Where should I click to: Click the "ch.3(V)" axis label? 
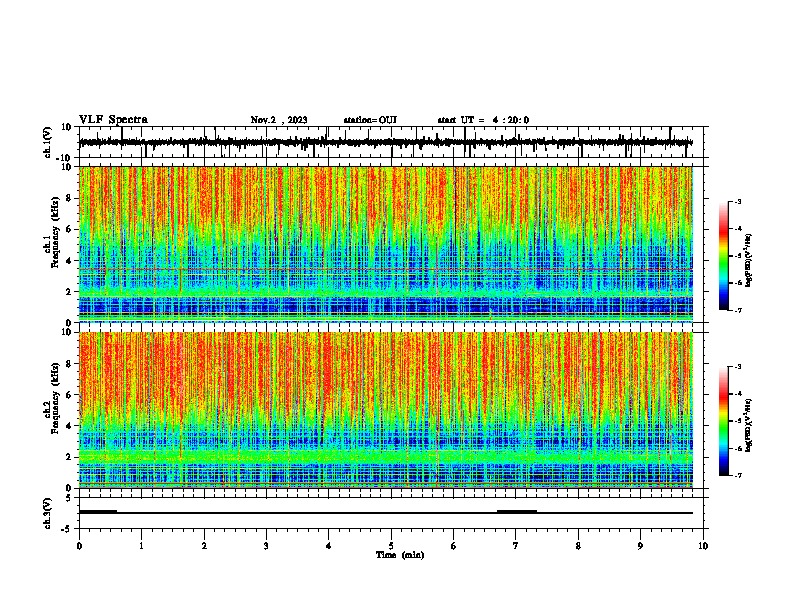point(48,513)
